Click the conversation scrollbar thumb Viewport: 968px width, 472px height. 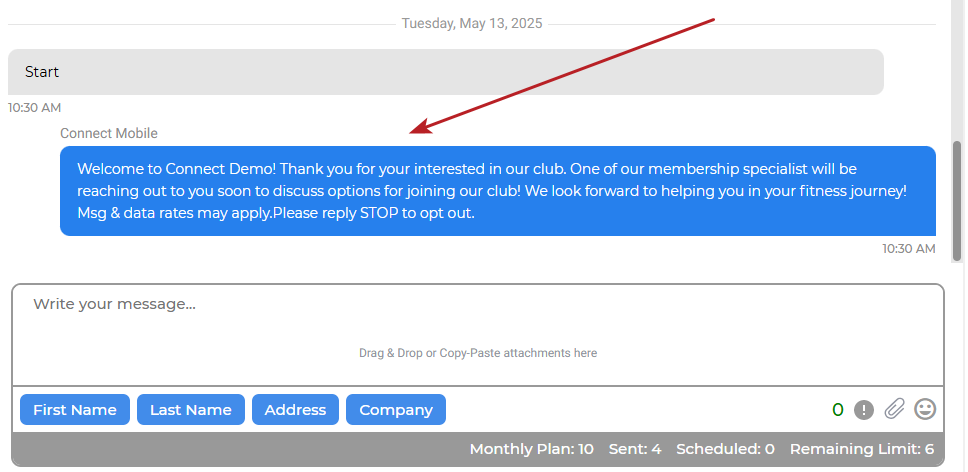click(957, 201)
